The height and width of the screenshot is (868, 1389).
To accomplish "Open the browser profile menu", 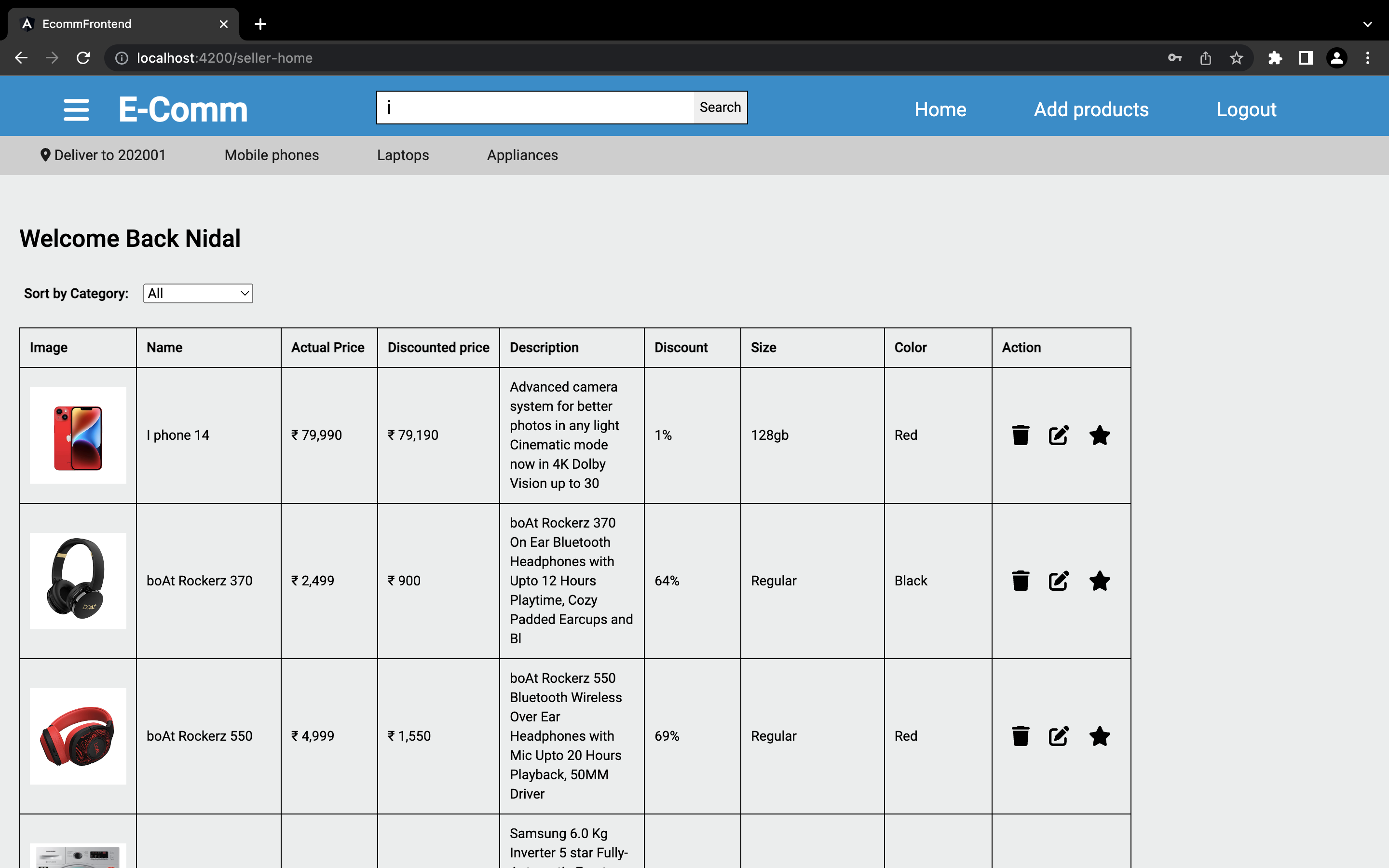I will 1337,57.
